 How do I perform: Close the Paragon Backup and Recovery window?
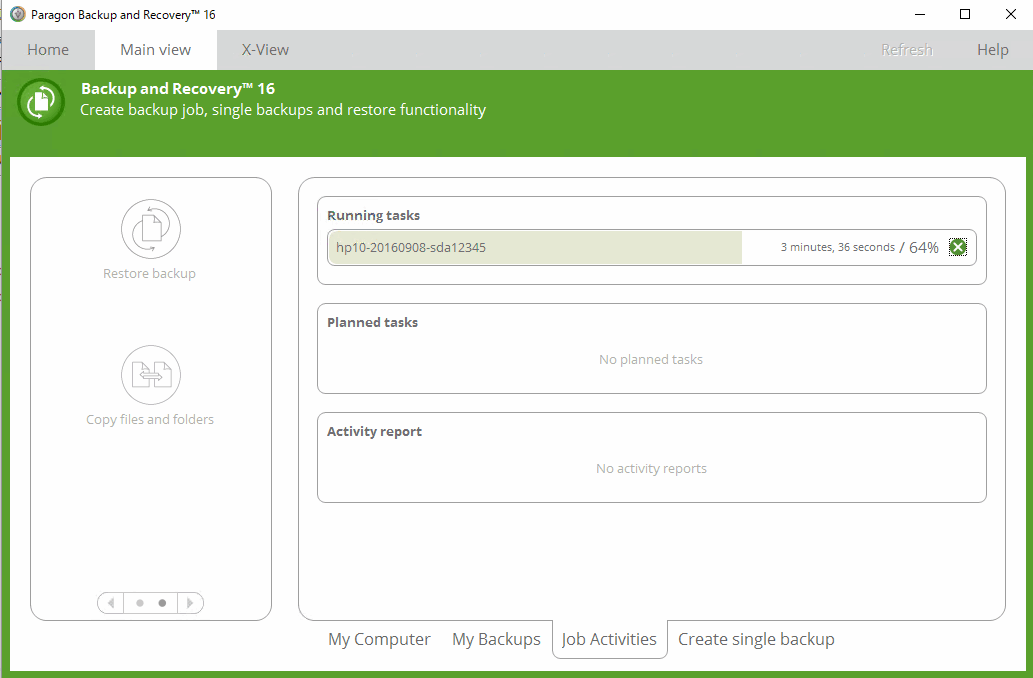(1011, 14)
